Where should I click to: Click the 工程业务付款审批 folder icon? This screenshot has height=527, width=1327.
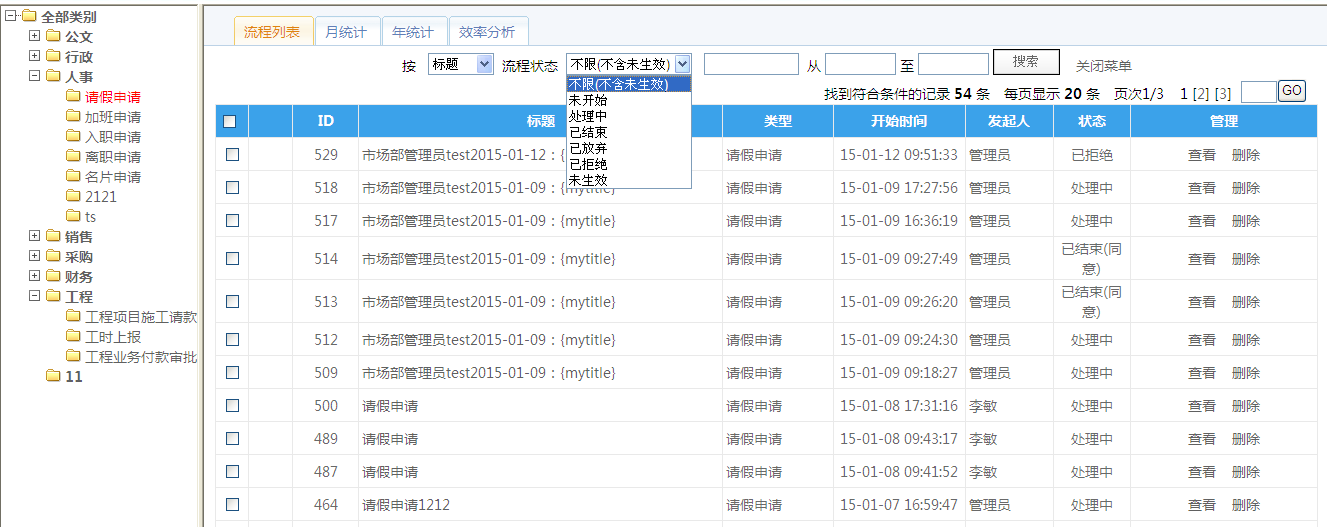click(x=73, y=357)
